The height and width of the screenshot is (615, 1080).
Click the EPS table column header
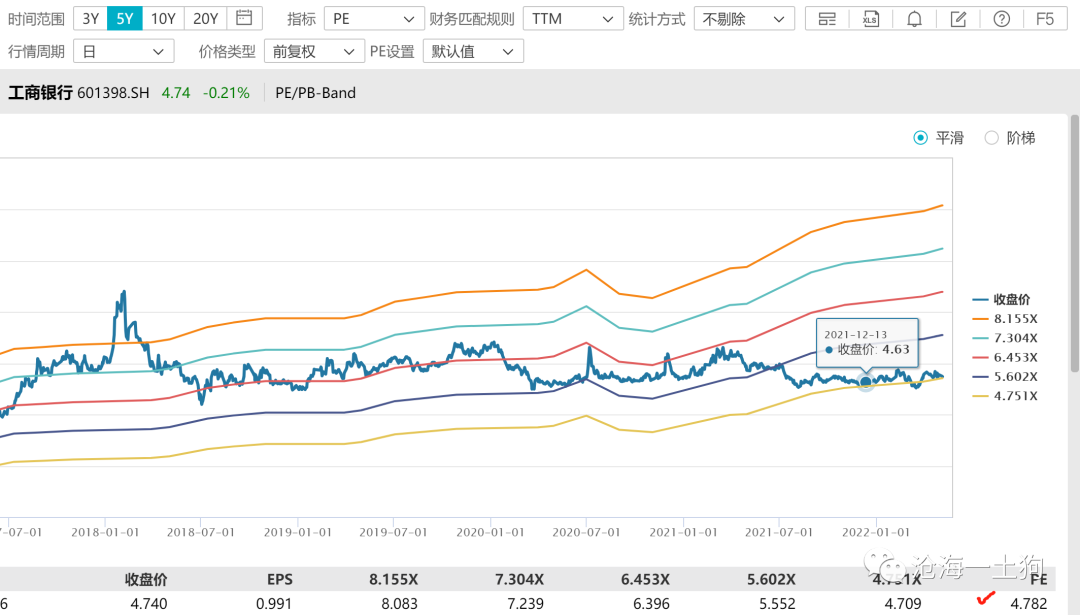[280, 580]
